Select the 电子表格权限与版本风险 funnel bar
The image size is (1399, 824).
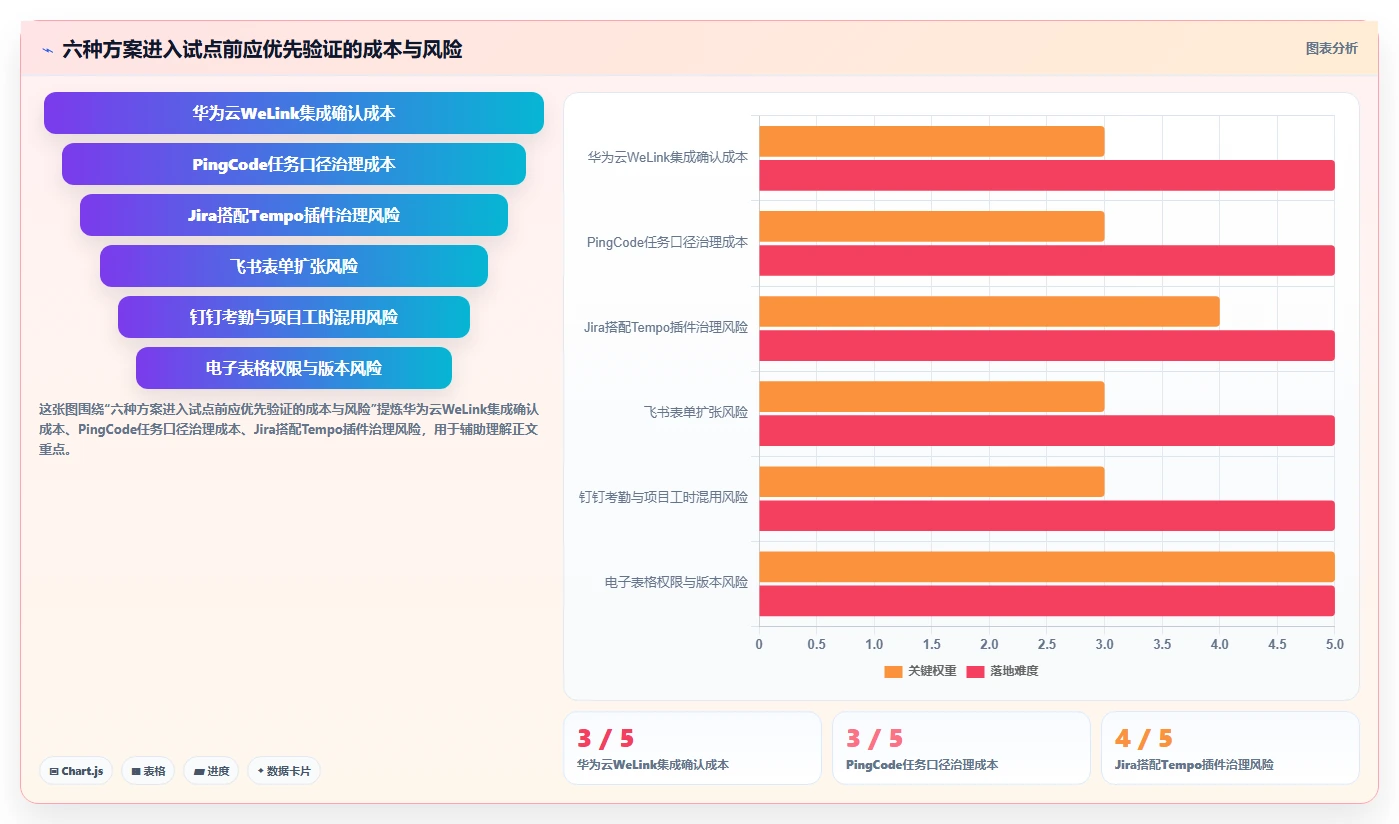(294, 368)
